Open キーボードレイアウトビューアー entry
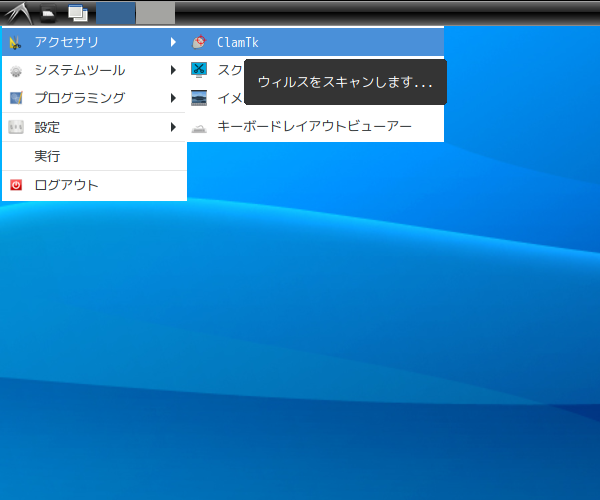The height and width of the screenshot is (500, 600). (315, 126)
